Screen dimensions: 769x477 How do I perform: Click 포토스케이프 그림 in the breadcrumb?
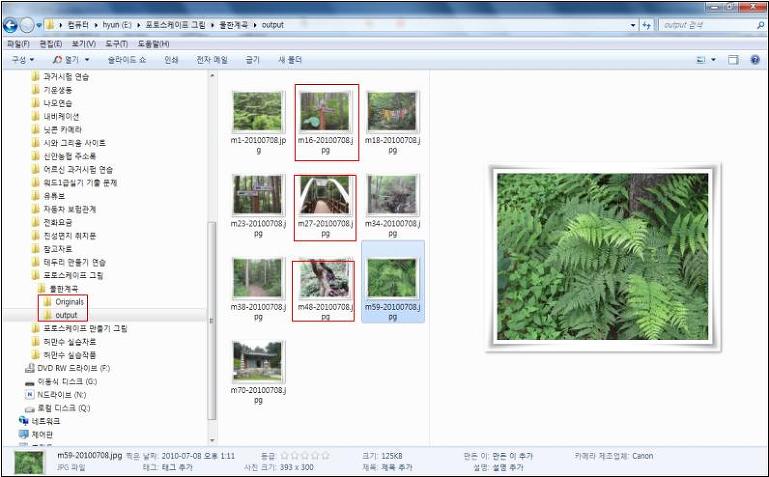pos(175,25)
